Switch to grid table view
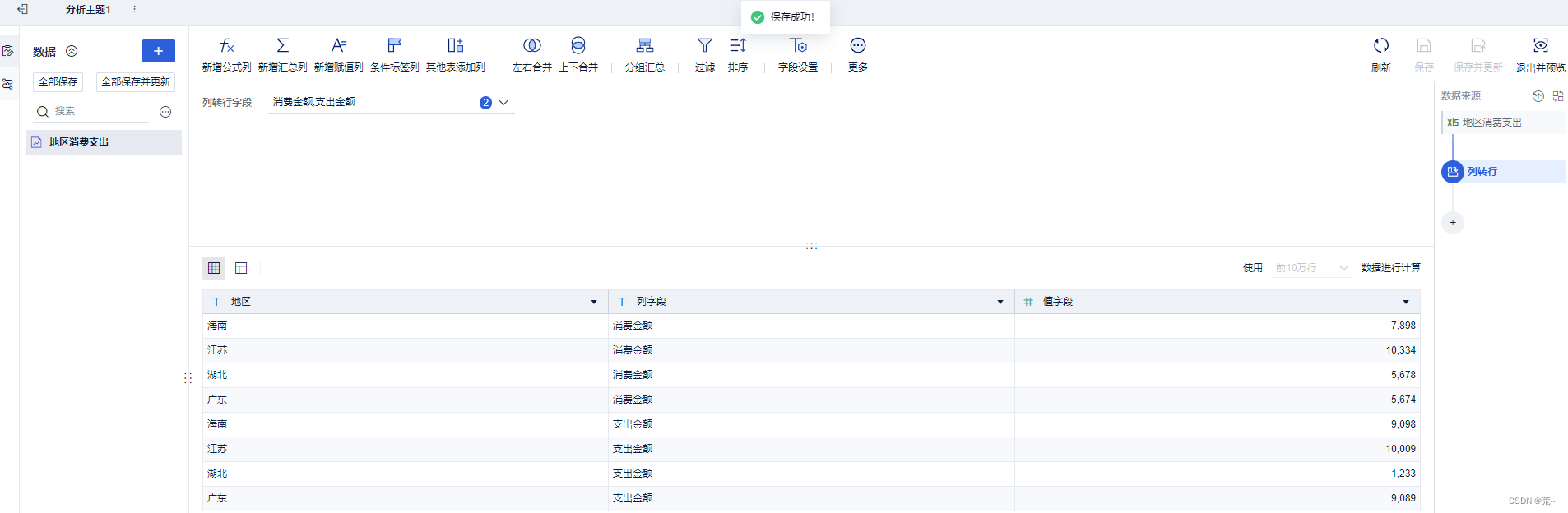The image size is (1568, 513). [x=214, y=268]
